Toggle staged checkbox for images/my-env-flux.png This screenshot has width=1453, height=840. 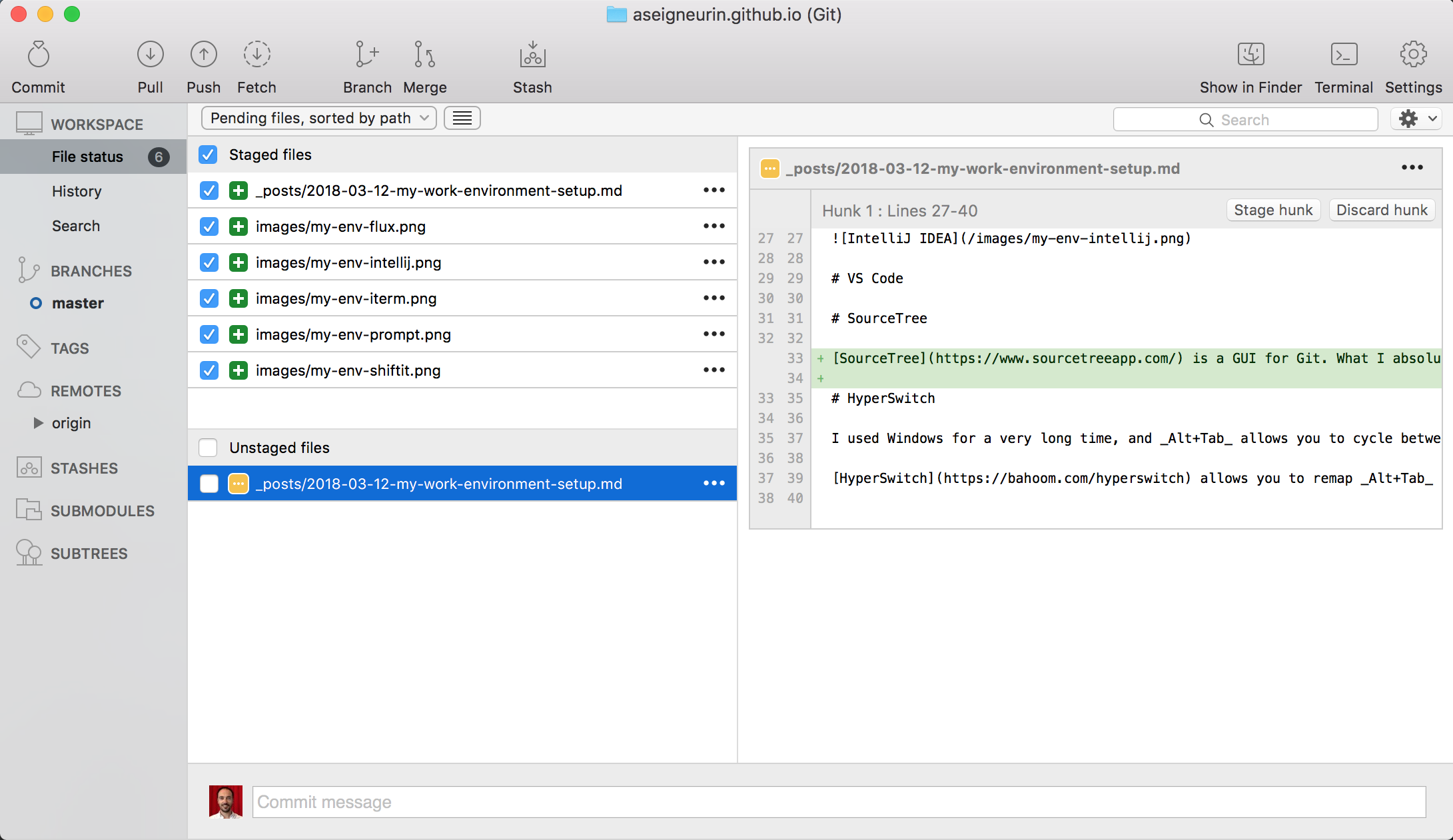(208, 226)
